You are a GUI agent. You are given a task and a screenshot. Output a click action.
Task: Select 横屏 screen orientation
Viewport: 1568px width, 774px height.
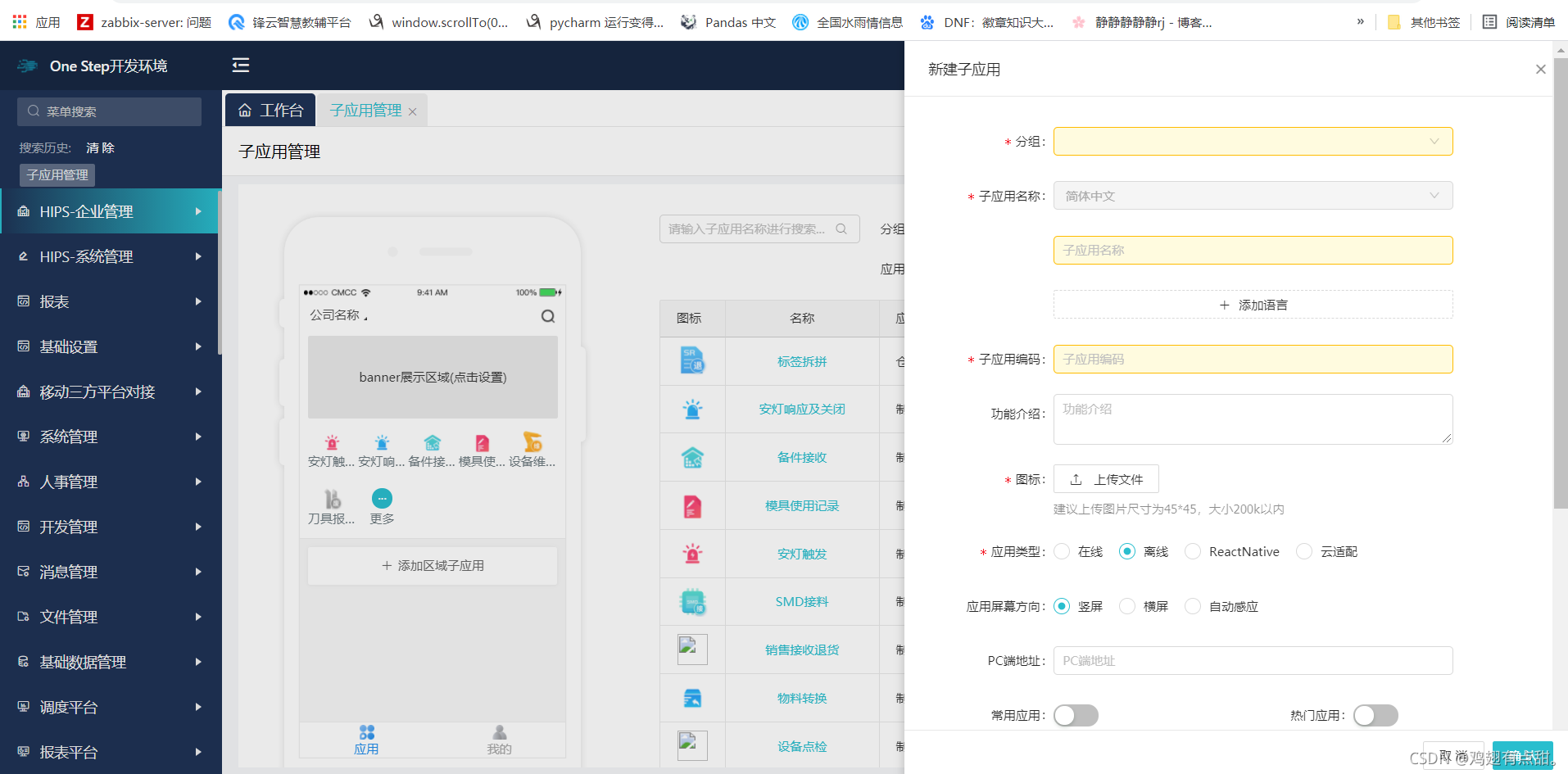[x=1127, y=606]
